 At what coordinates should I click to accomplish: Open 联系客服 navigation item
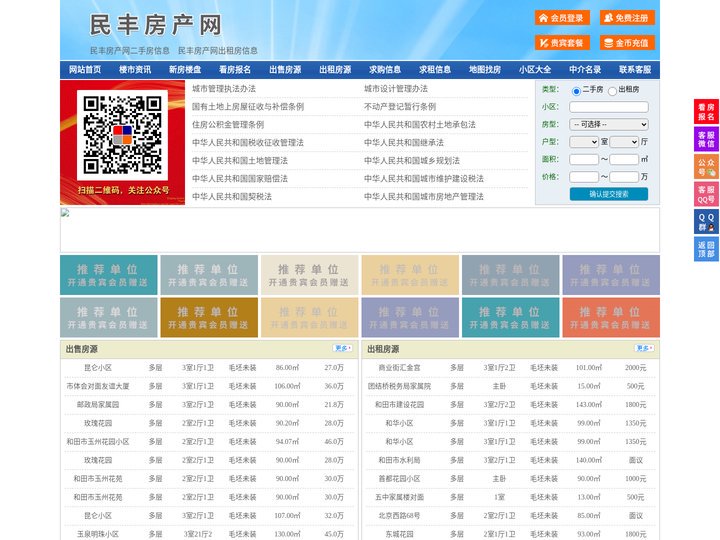(x=635, y=70)
